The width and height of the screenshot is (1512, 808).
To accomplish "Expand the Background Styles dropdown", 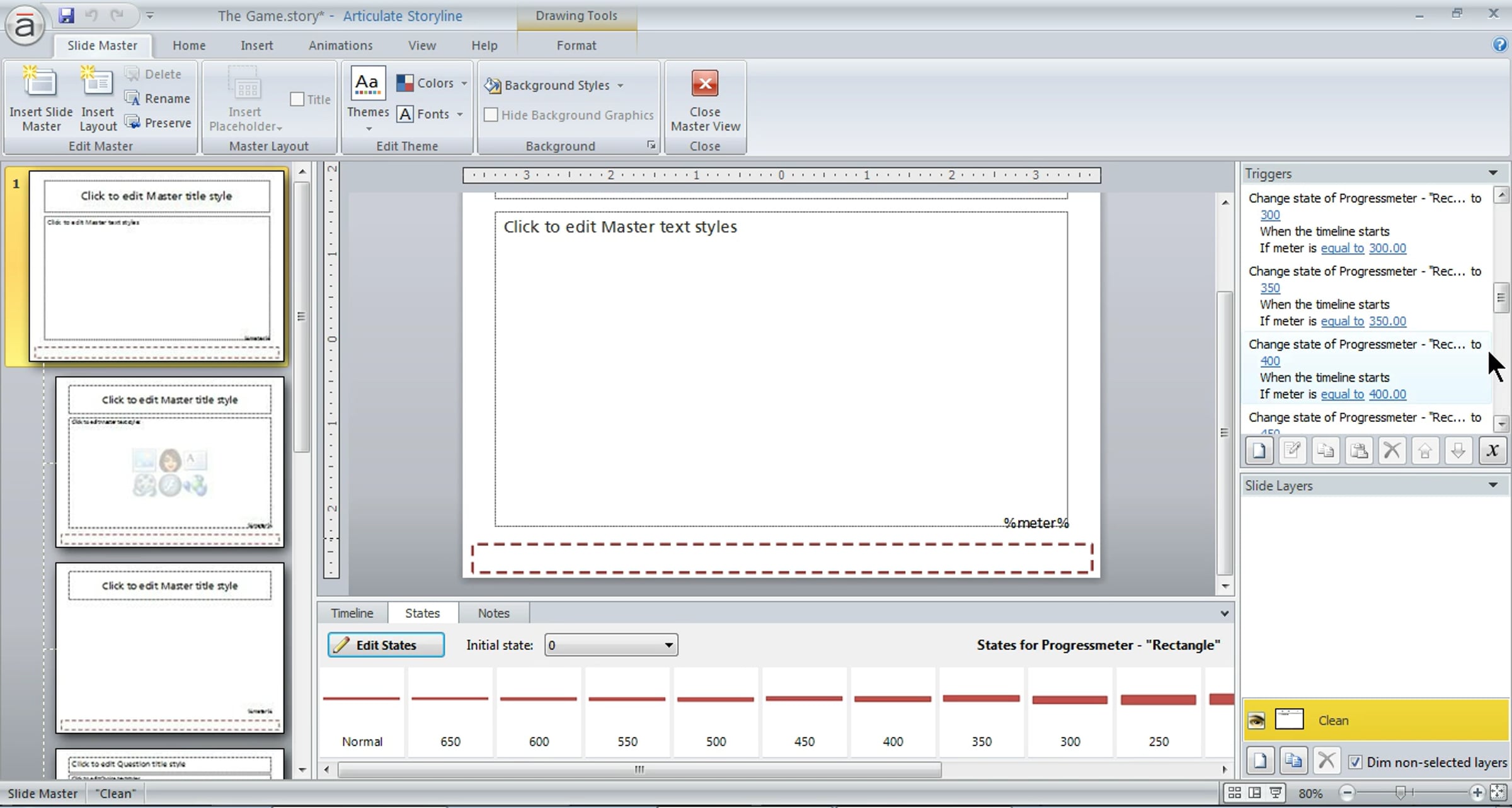I will pyautogui.click(x=620, y=85).
